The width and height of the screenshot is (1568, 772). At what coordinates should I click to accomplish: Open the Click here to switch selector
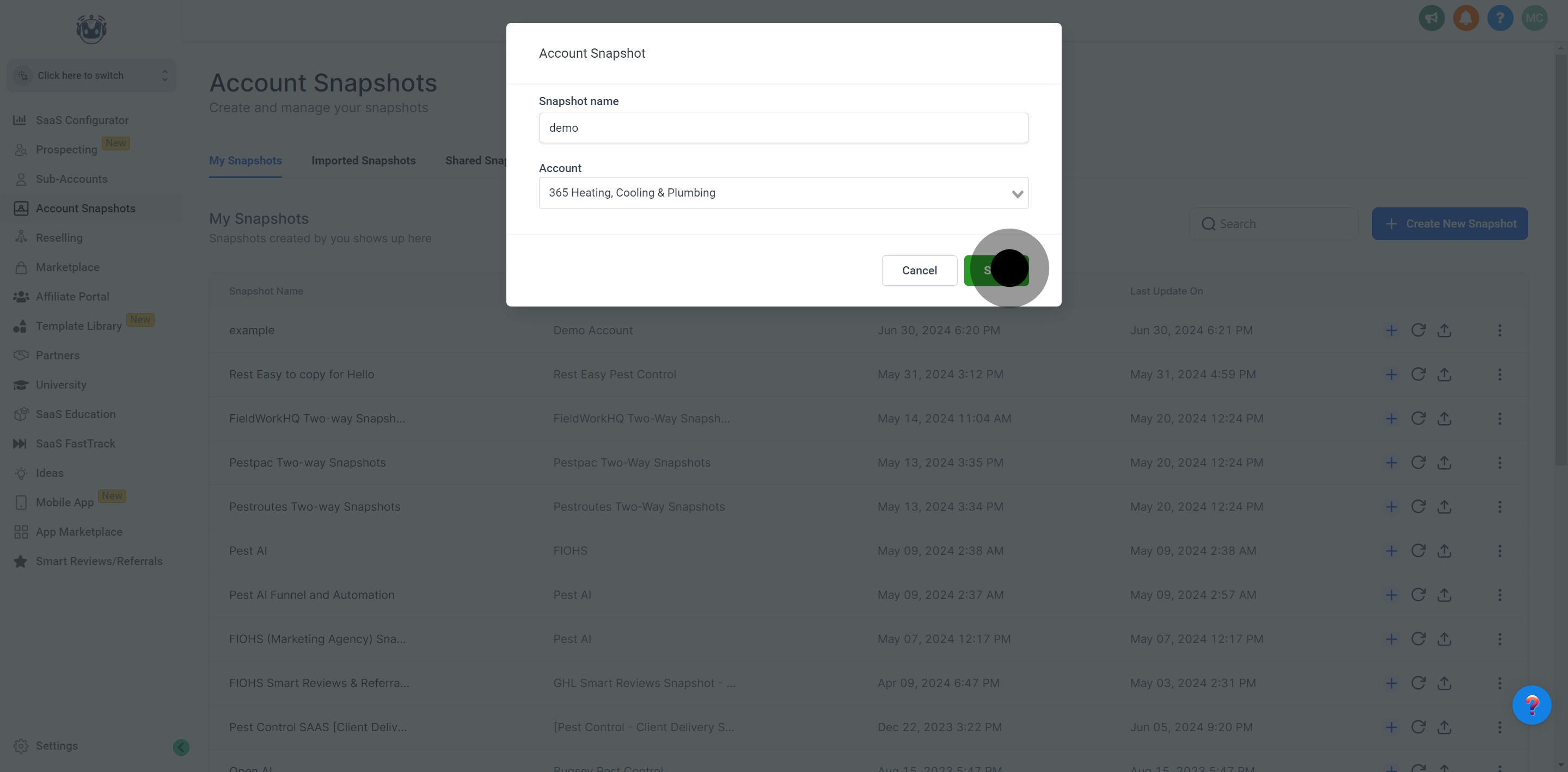[x=91, y=76]
